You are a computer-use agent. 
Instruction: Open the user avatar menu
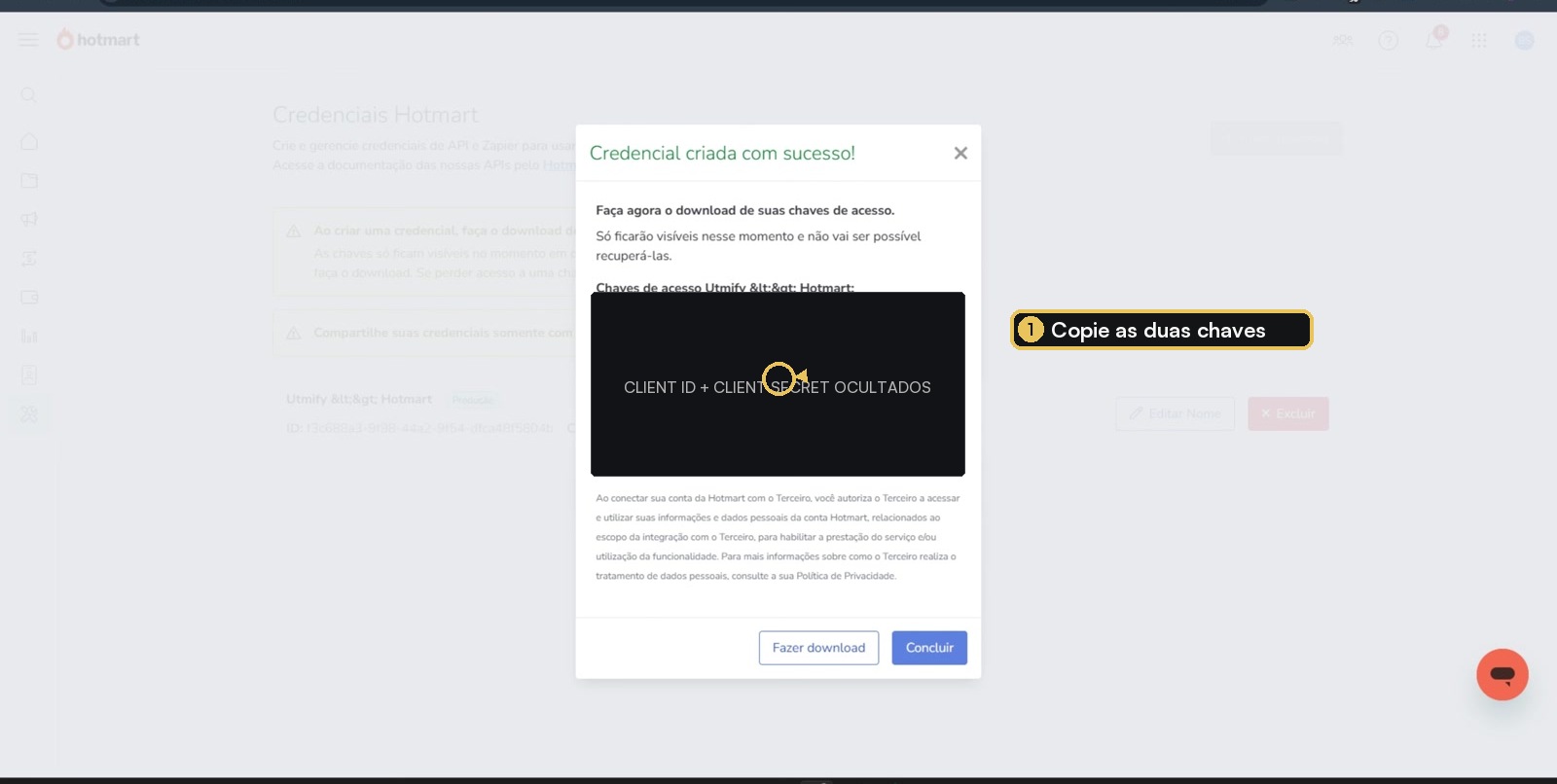[1524, 40]
